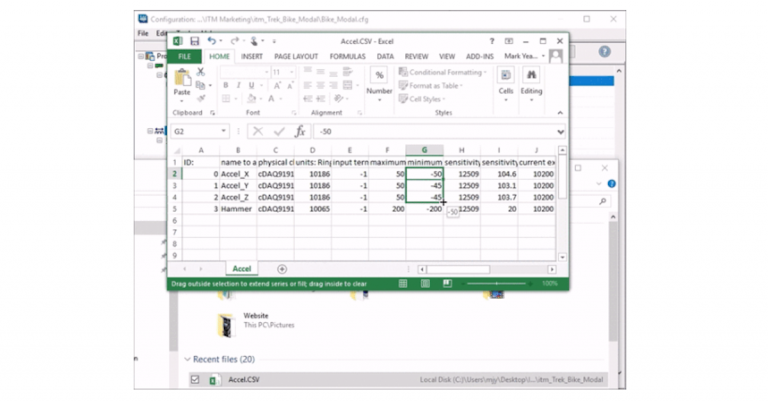Click the Decrease Font Size icon

coord(290,85)
